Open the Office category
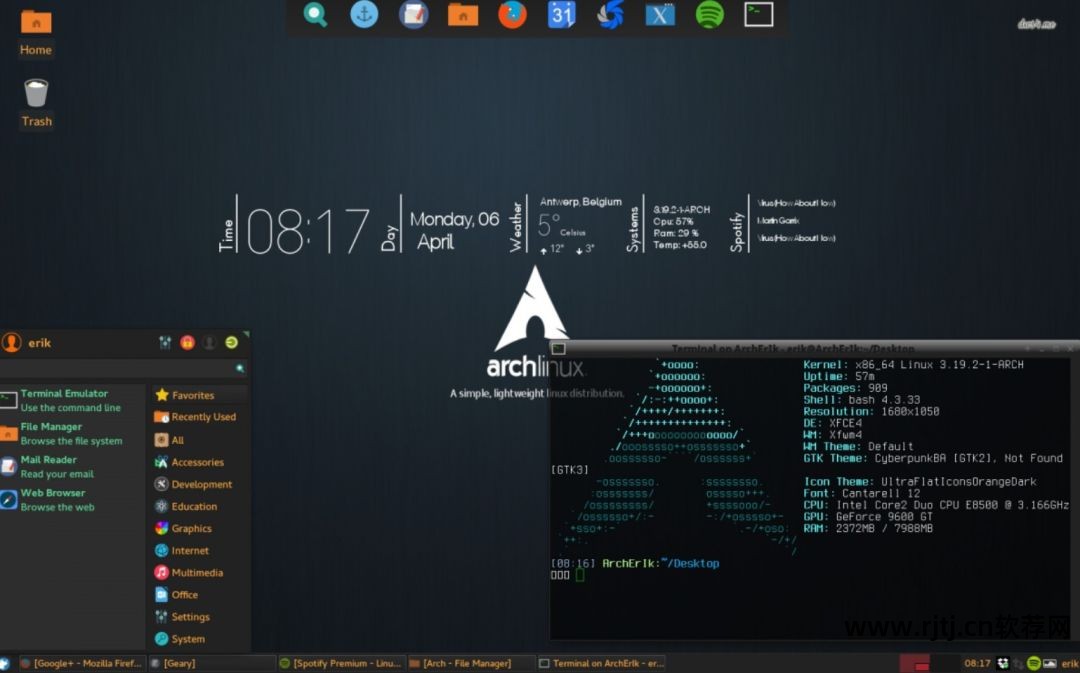The image size is (1080, 673). [x=200, y=594]
